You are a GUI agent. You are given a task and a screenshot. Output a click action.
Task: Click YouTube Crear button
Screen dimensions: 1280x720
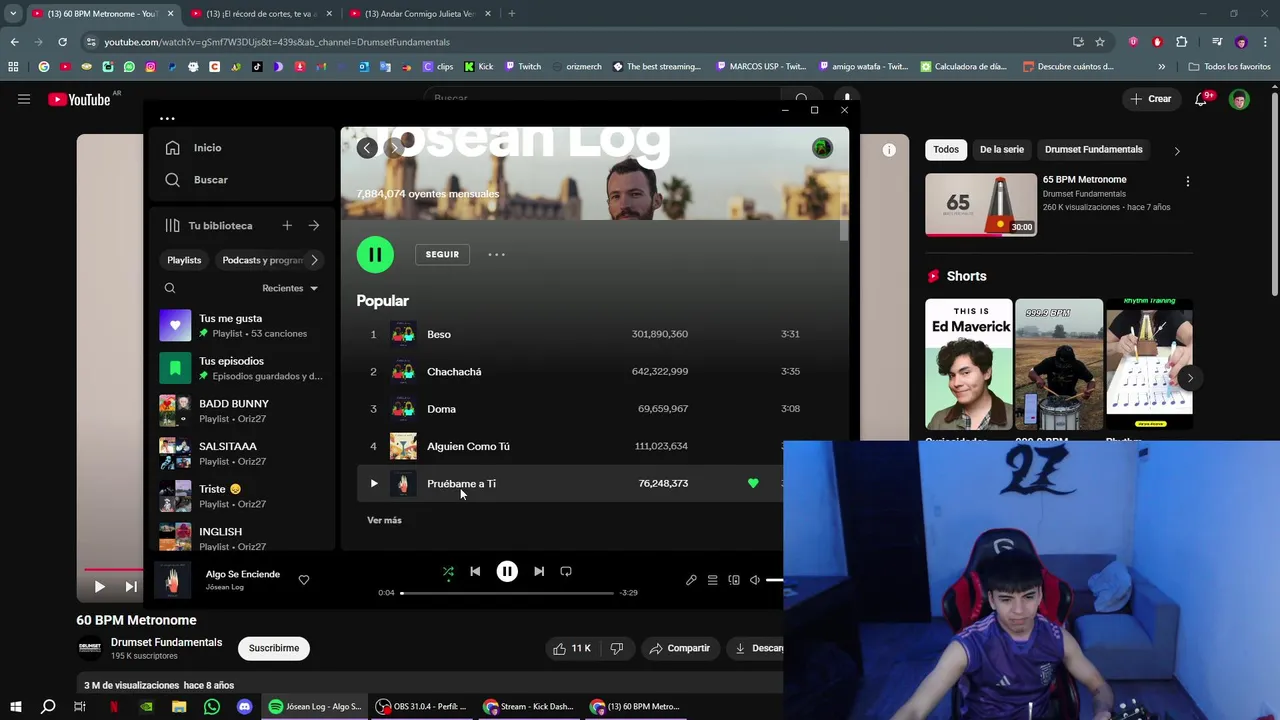pyautogui.click(x=1150, y=99)
